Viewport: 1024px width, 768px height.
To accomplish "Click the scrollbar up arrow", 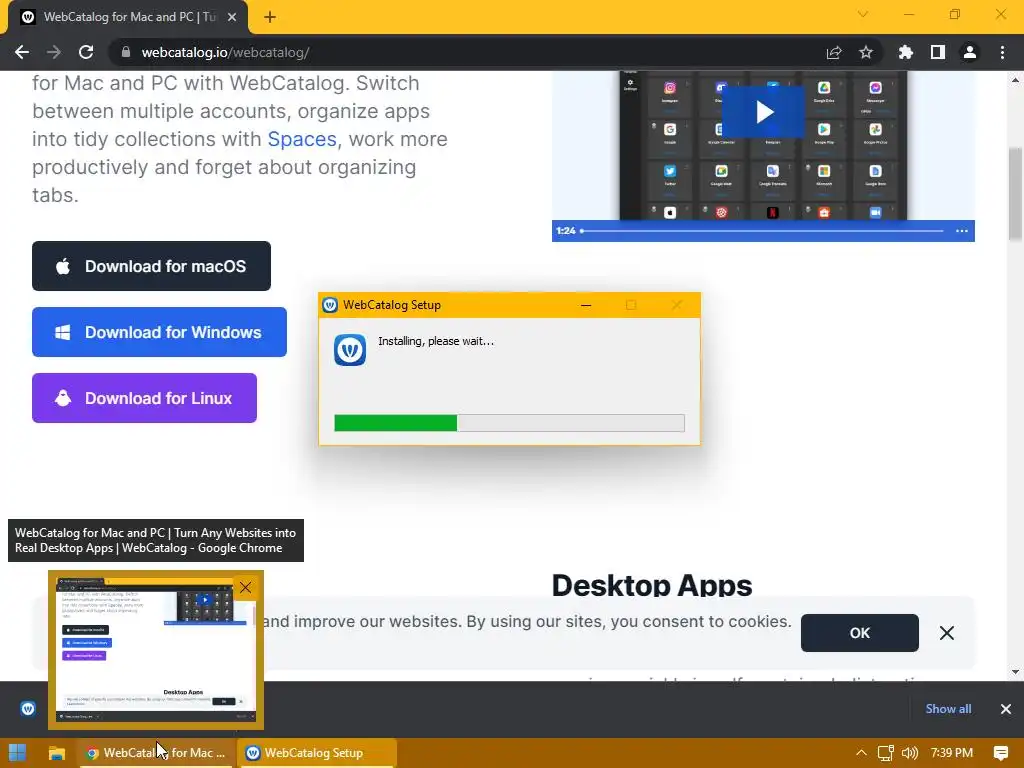I will [1015, 80].
